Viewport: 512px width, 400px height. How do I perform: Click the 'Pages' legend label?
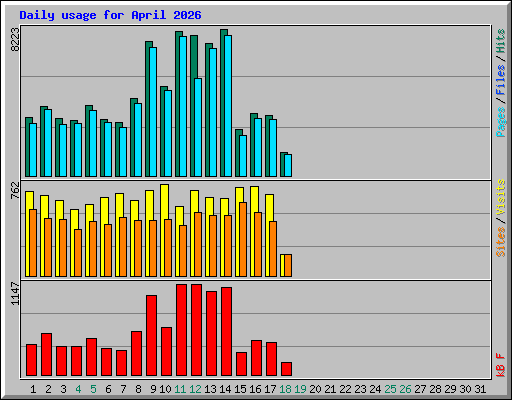point(501,122)
